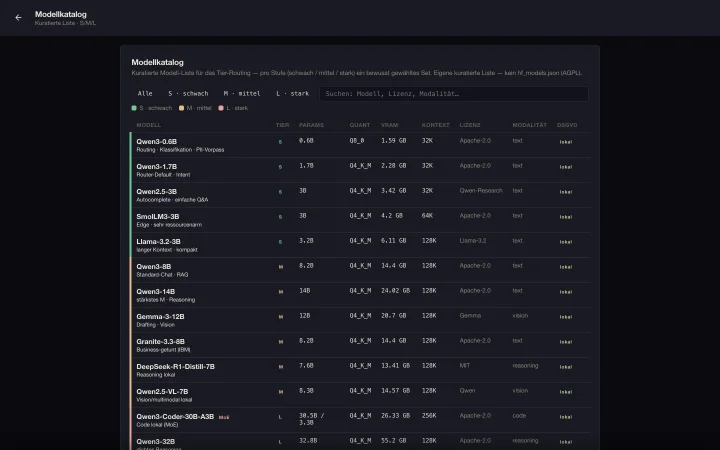Filter by L · stark tier
Screen dimensions: 720x450
[x=292, y=94]
